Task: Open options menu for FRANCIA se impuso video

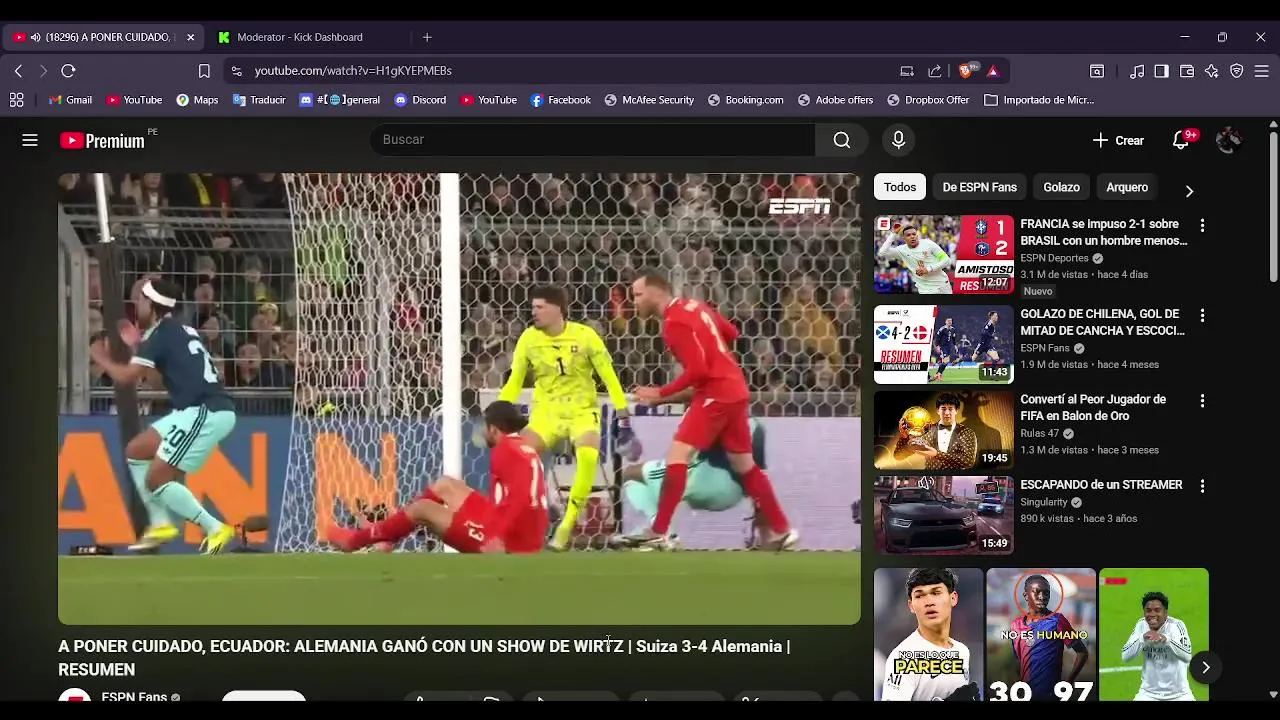Action: coord(1202,226)
